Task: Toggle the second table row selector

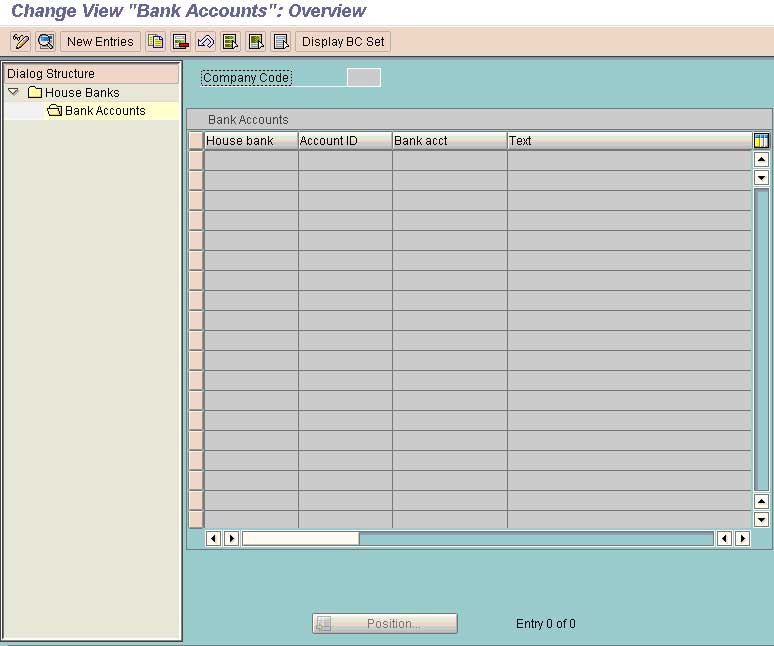Action: click(196, 180)
